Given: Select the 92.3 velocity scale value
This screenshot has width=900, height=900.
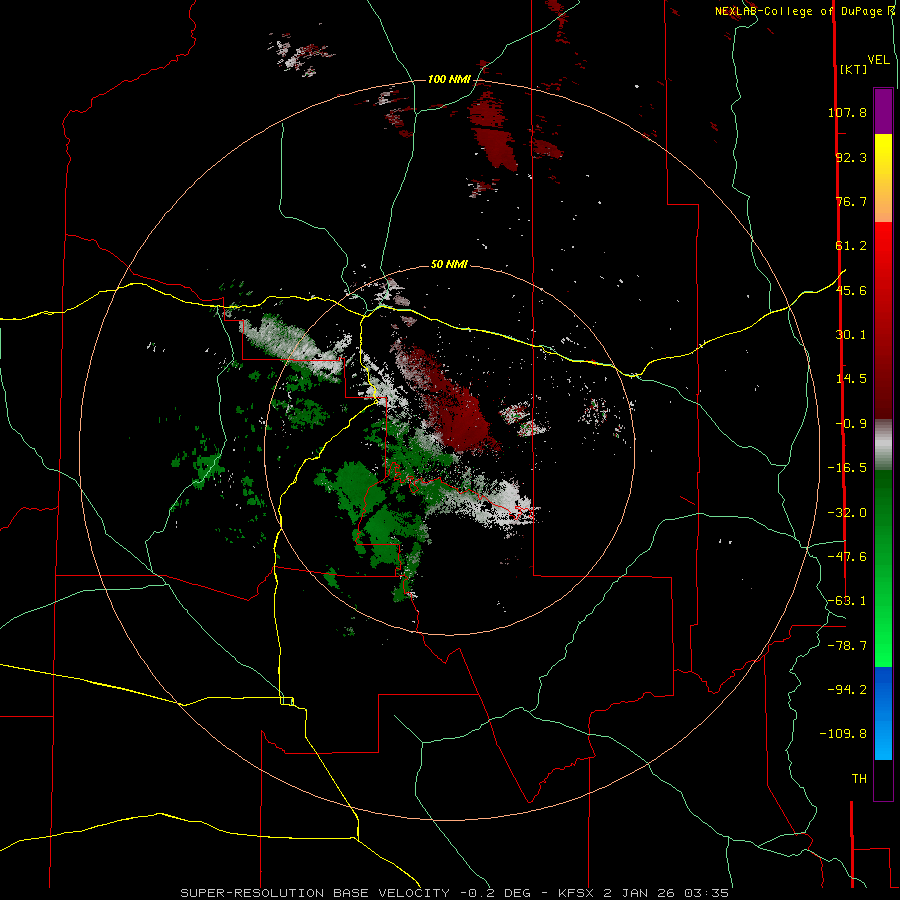Looking at the screenshot, I should pos(851,157).
